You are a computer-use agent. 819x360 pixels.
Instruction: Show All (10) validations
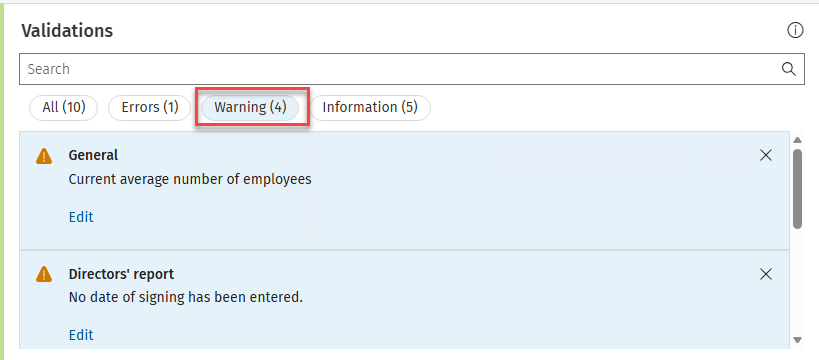pos(63,108)
